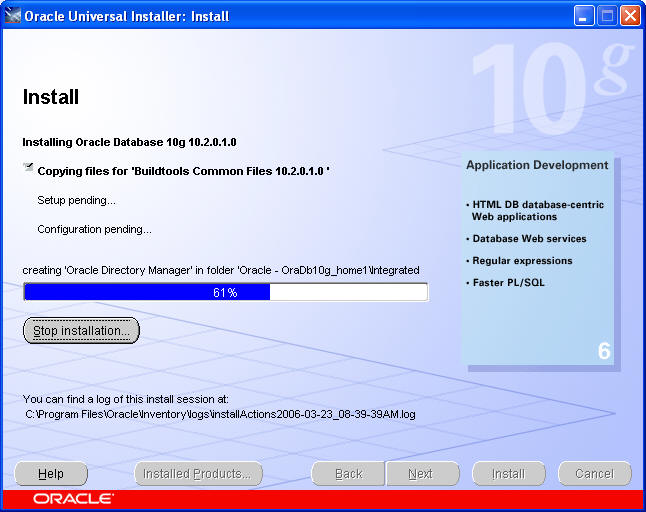Cancel the installation
The height and width of the screenshot is (512, 646).
point(594,474)
